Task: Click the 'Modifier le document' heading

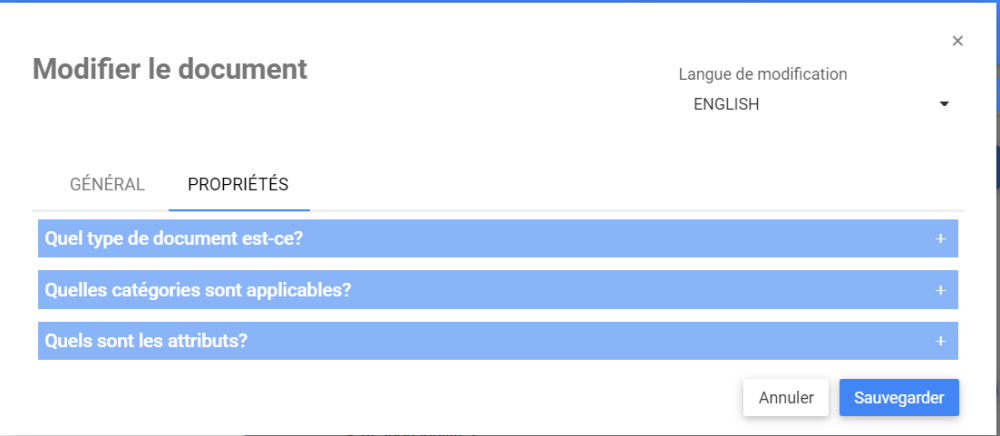Action: [170, 69]
